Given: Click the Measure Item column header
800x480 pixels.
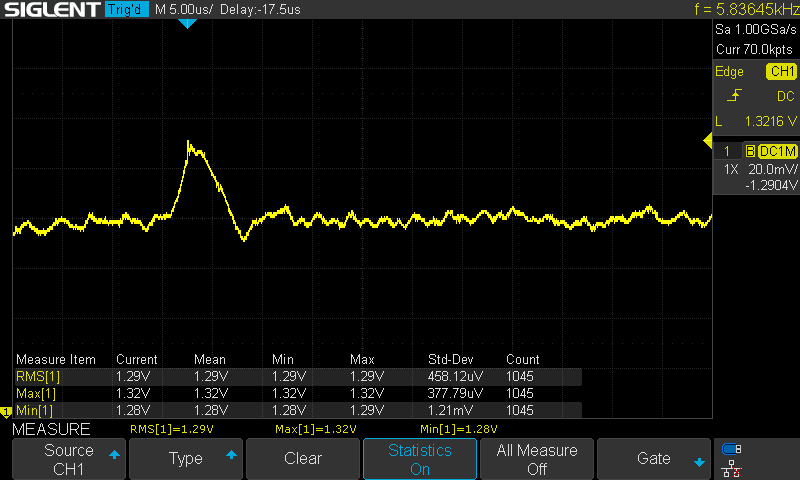Looking at the screenshot, I should pyautogui.click(x=56, y=359).
